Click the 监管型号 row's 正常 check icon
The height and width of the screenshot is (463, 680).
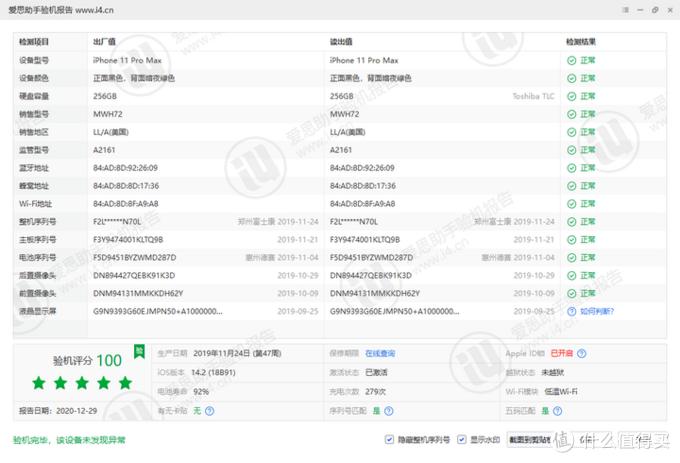[572, 150]
